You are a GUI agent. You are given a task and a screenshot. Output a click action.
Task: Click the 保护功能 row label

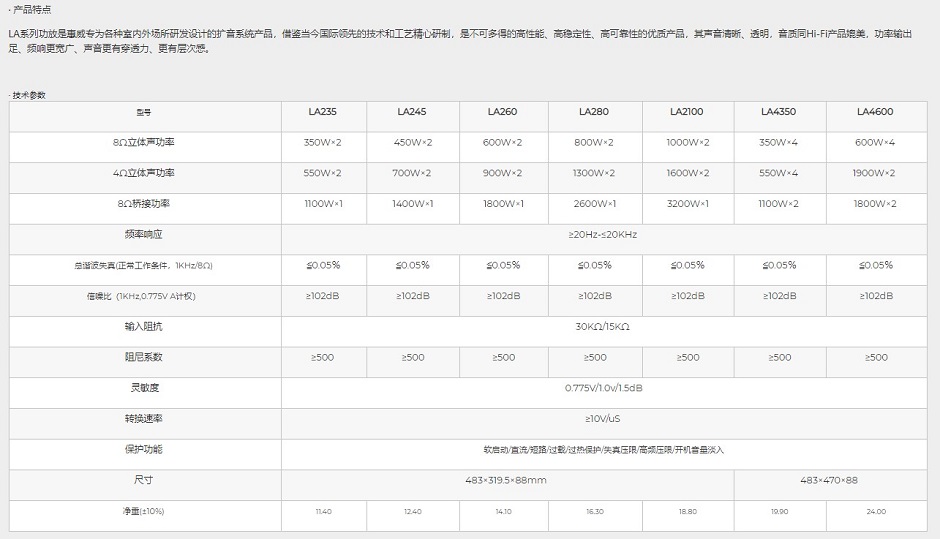144,449
